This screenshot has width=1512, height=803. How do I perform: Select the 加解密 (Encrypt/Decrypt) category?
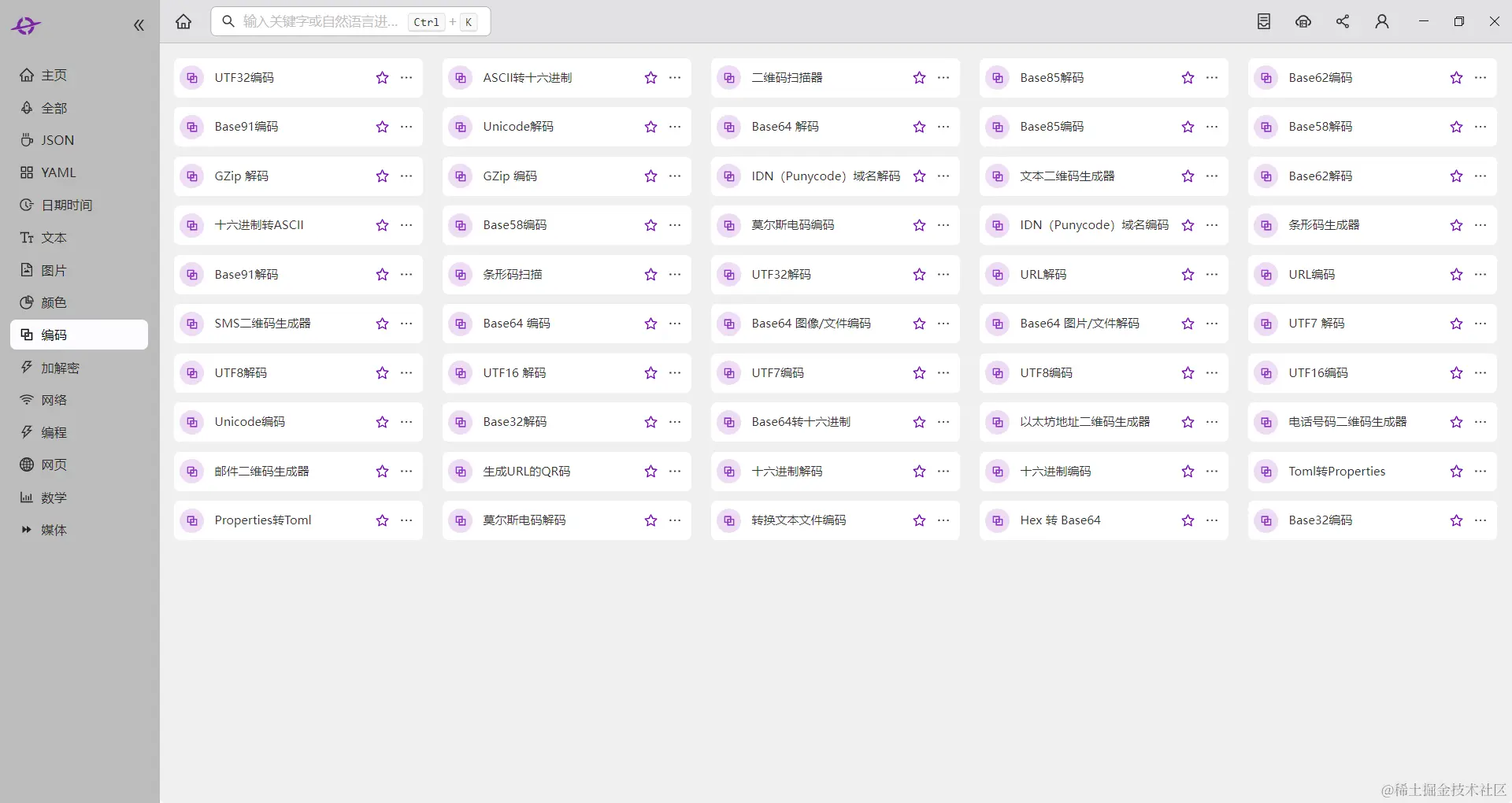[x=61, y=367]
